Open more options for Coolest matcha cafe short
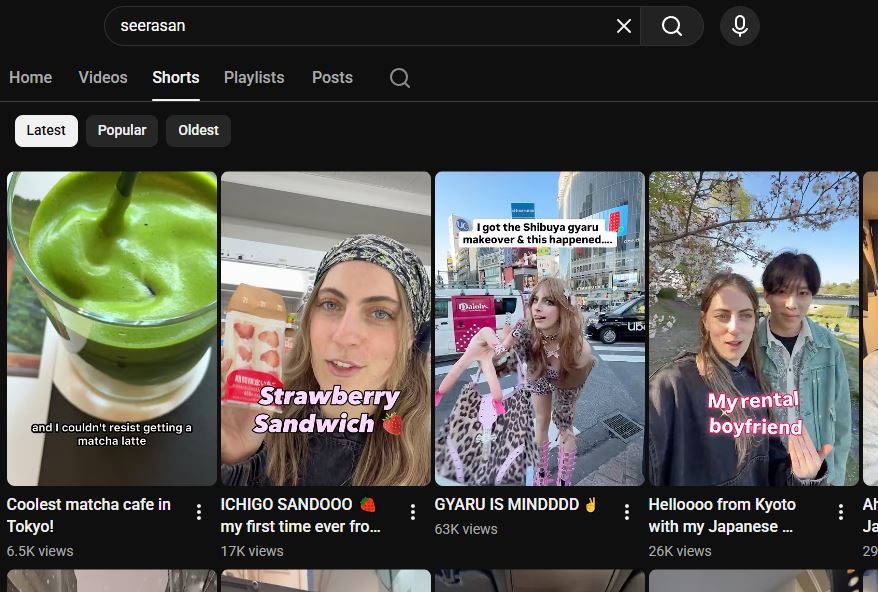Viewport: 878px width, 592px height. (x=199, y=512)
